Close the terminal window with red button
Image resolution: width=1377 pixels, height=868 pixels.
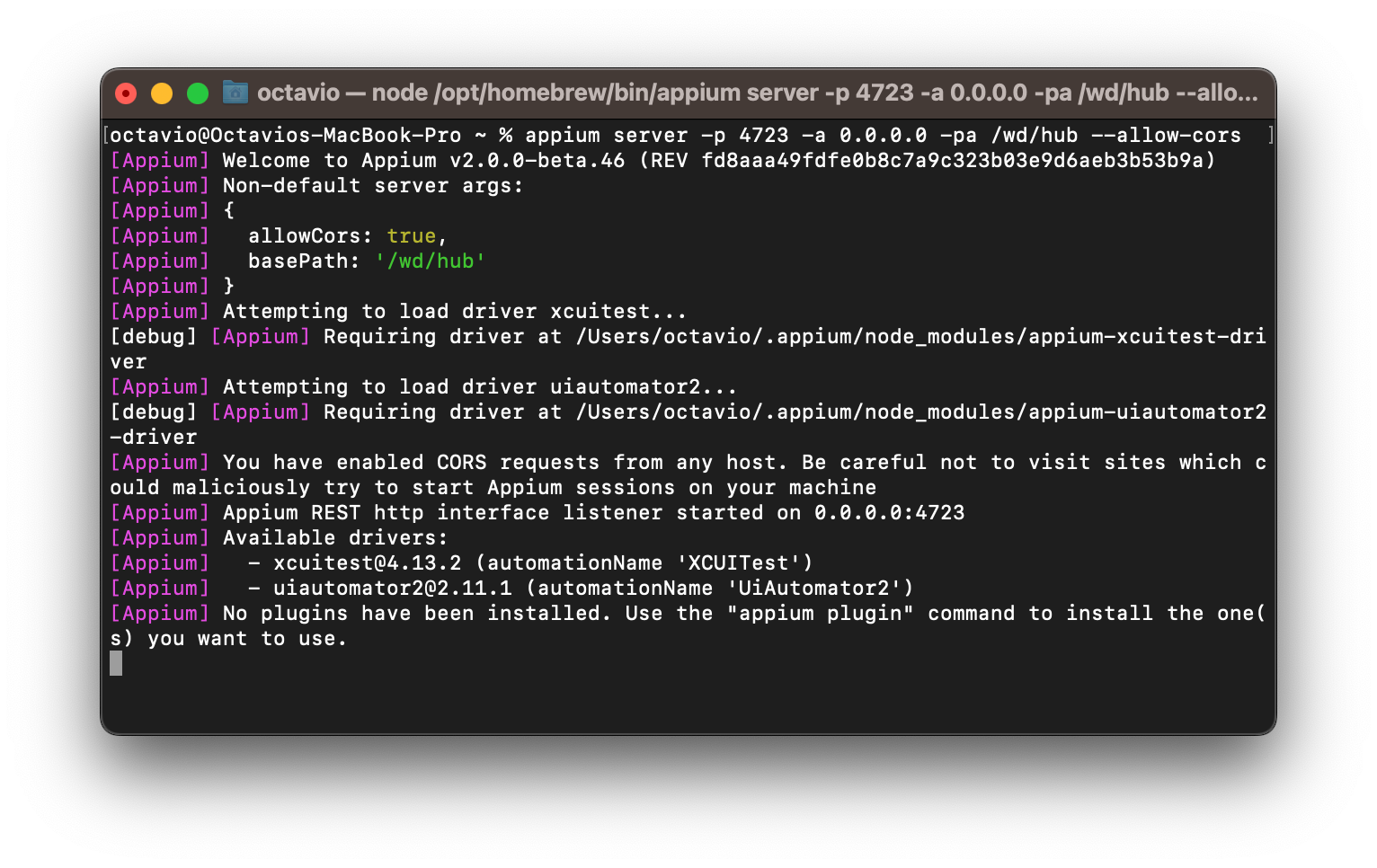tap(127, 93)
